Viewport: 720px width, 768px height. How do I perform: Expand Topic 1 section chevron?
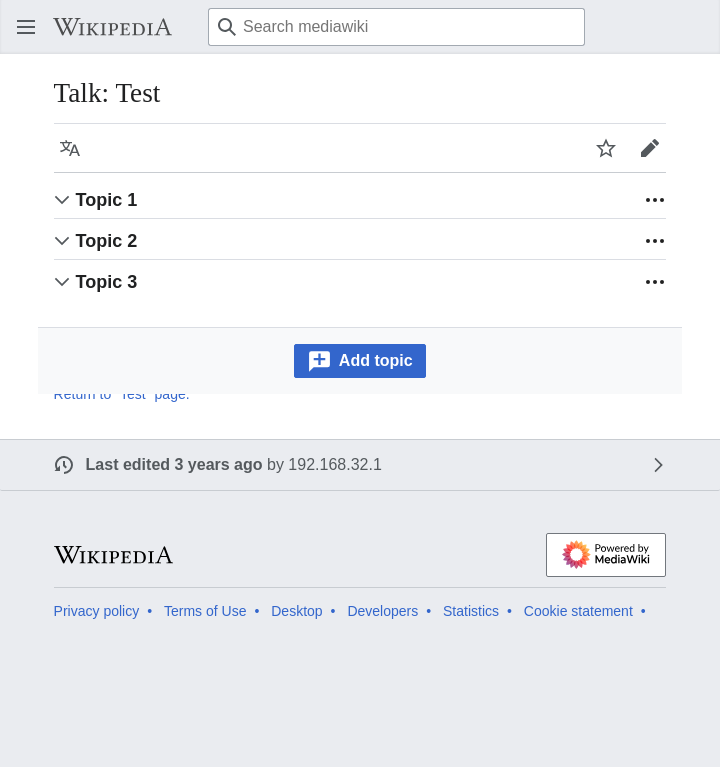pos(62,200)
